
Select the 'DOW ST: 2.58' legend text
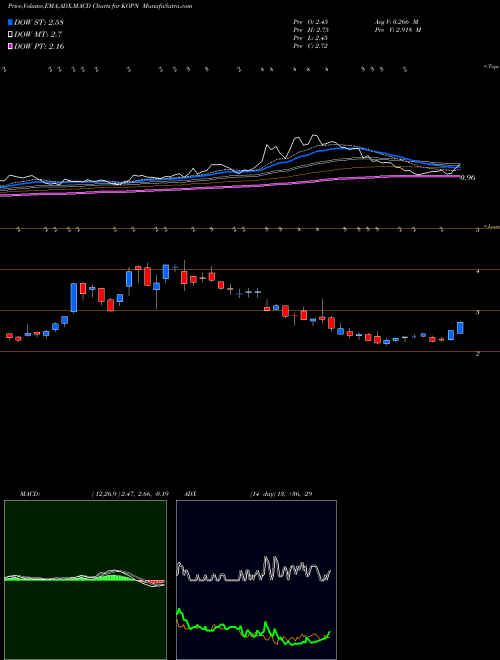point(39,22)
